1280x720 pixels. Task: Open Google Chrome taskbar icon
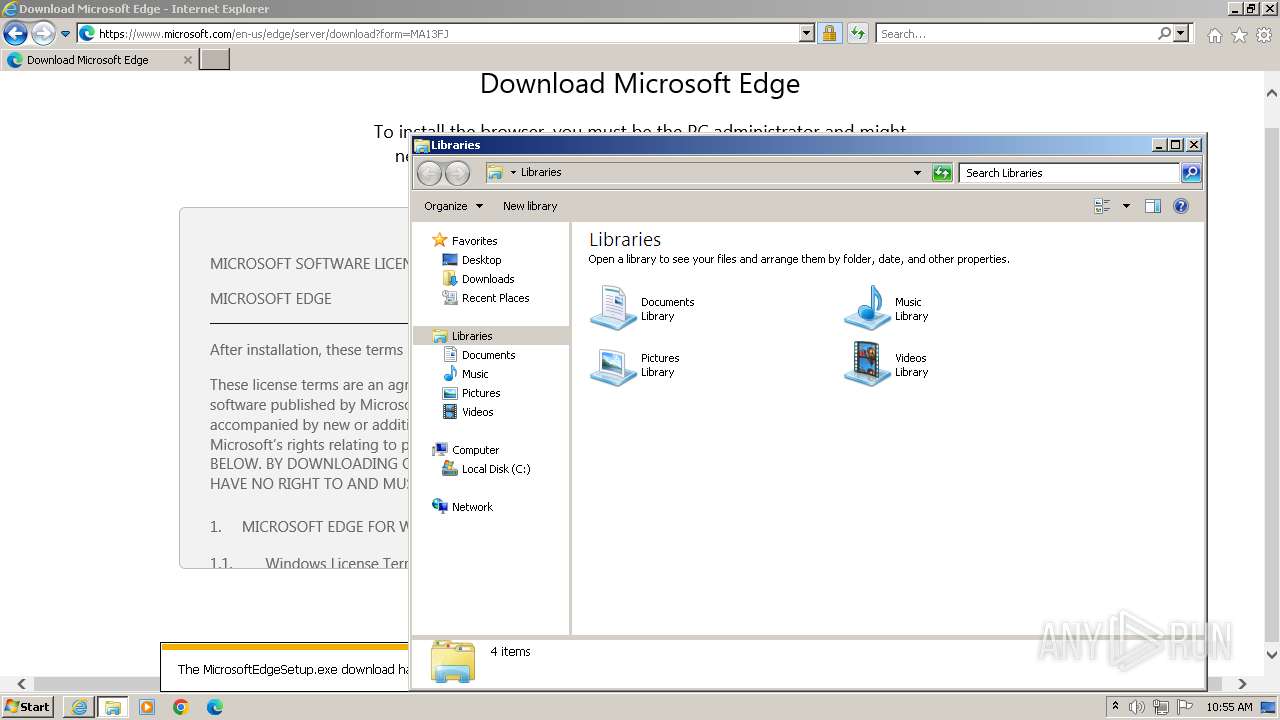[181, 707]
